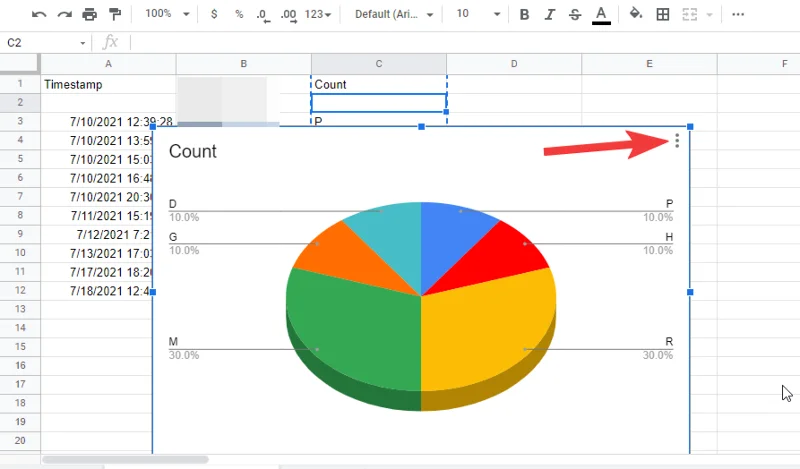Open the fill color picker
Viewport: 800px width, 469px height.
pyautogui.click(x=636, y=14)
